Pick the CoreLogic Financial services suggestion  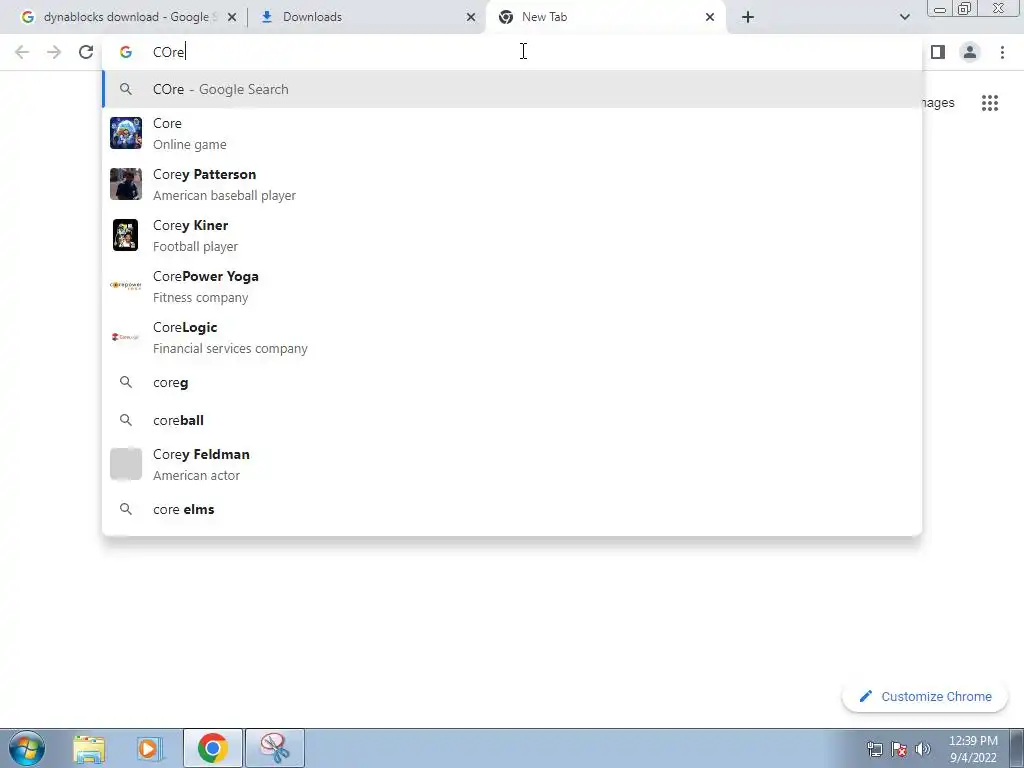tap(512, 337)
